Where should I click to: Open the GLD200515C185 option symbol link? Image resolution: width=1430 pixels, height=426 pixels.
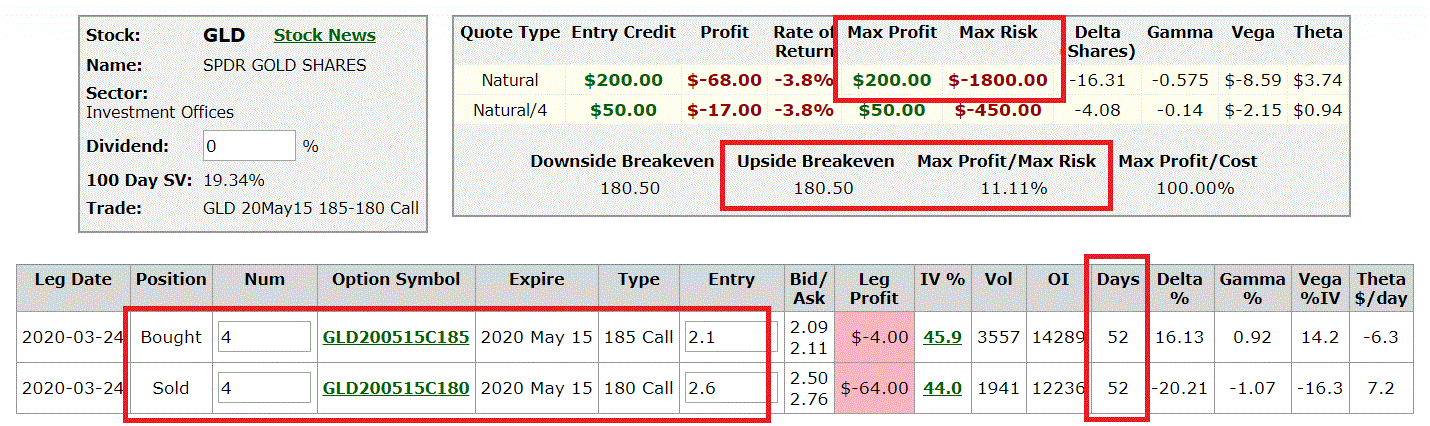point(396,337)
